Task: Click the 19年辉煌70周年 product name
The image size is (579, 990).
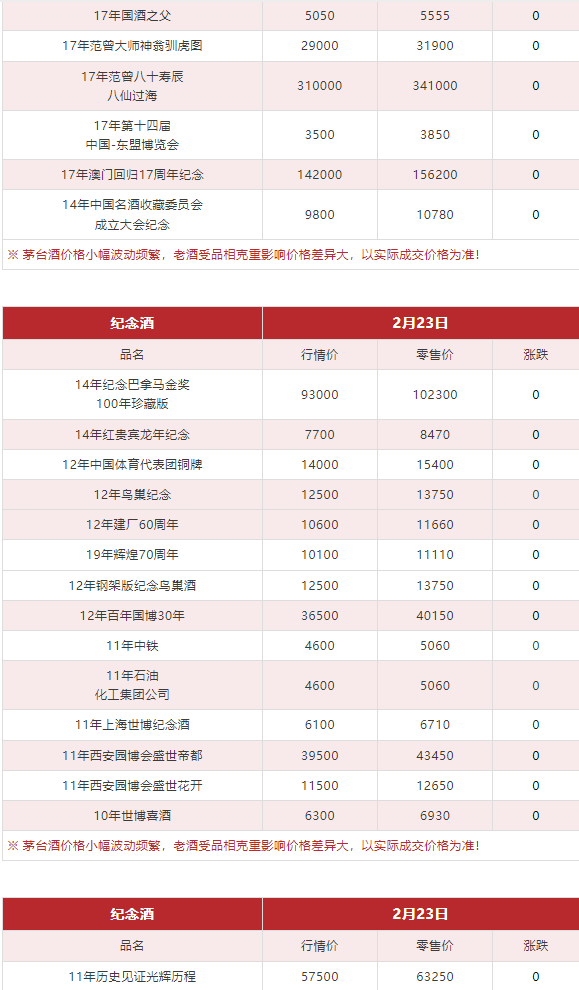Action: pyautogui.click(x=132, y=555)
